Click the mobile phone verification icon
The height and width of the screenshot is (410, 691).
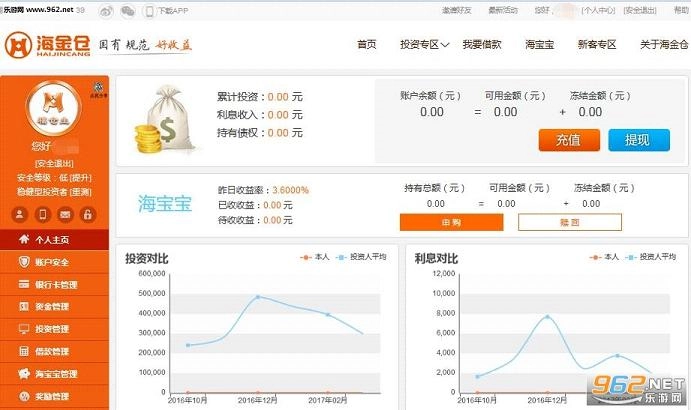pos(42,214)
